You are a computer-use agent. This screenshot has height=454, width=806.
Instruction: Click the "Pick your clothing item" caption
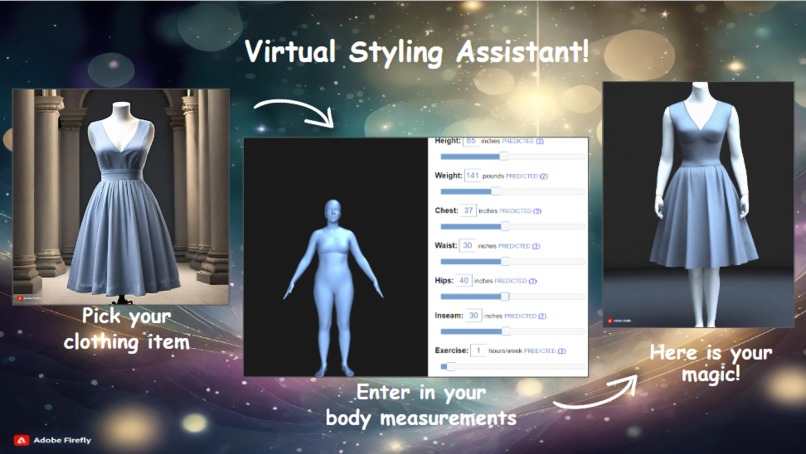(126, 329)
